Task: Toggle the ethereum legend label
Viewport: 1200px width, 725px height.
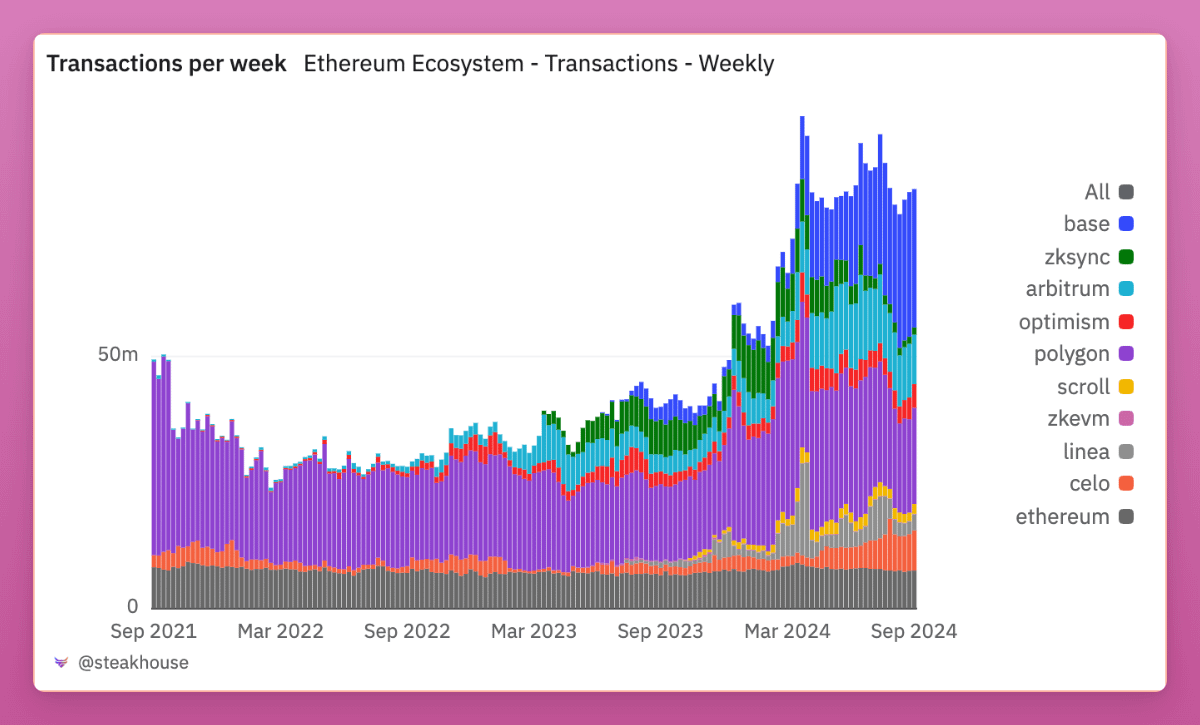Action: click(1062, 517)
